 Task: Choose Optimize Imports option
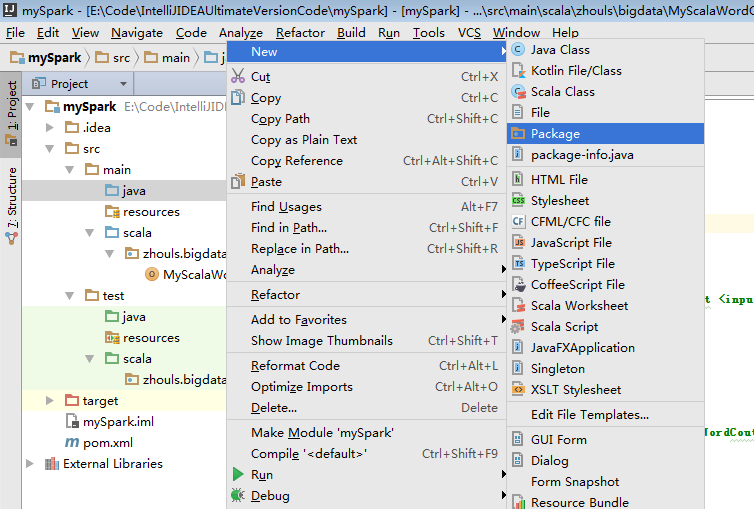(366, 387)
